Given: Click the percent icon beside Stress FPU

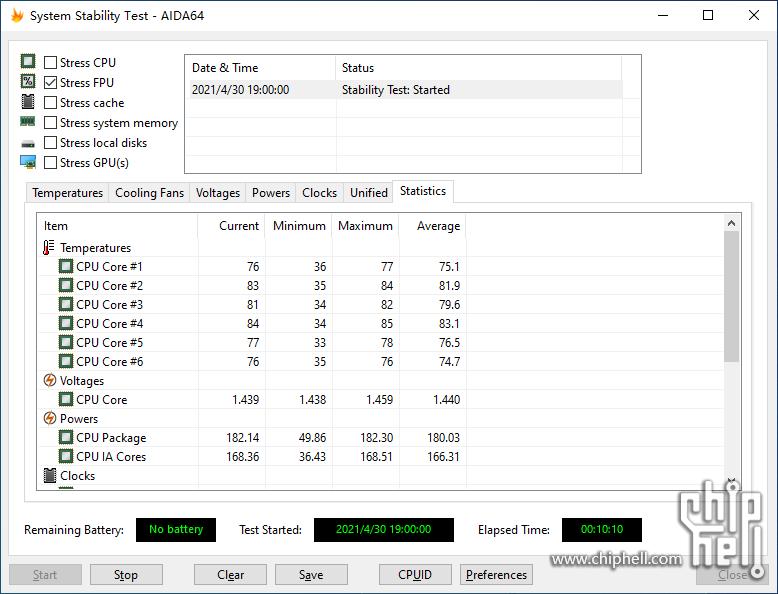Looking at the screenshot, I should 28,83.
